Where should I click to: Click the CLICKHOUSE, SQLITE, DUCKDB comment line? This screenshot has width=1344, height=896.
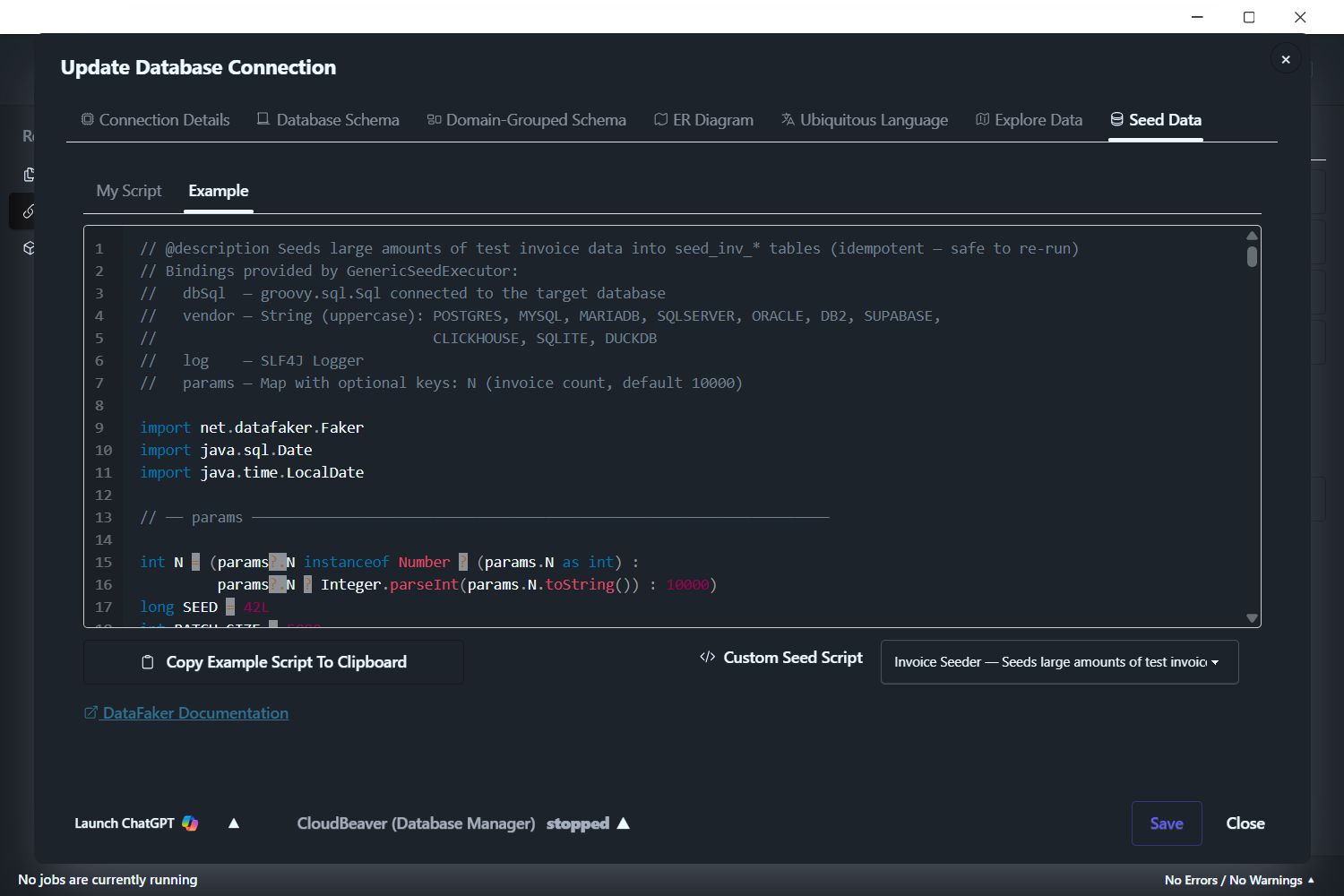tap(545, 338)
